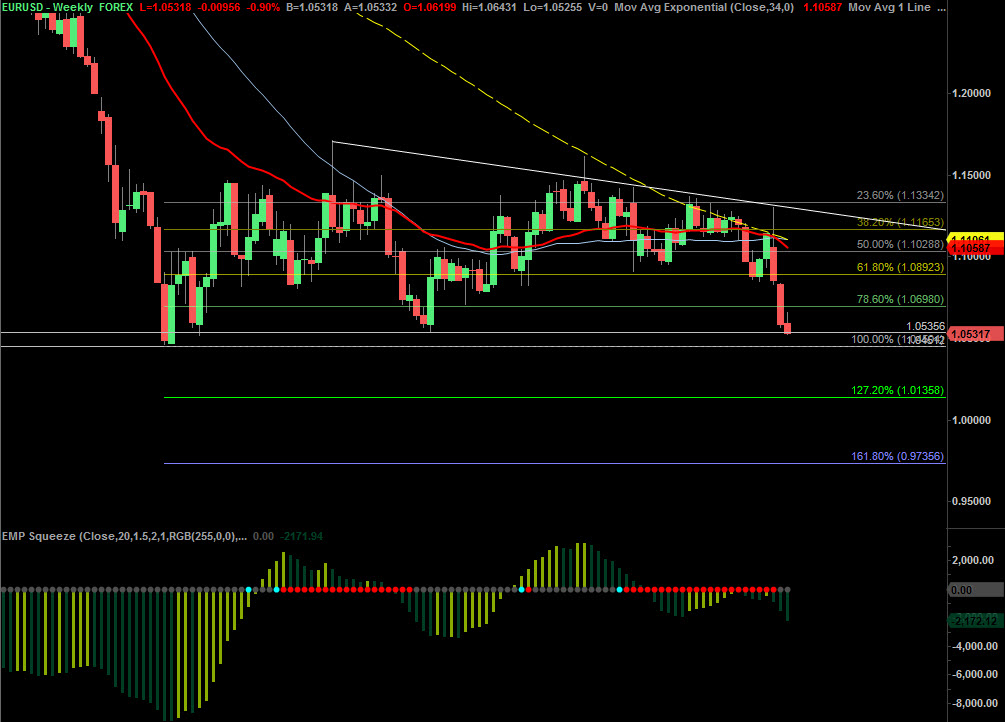Click the Mov Avg 1 Line label
1005x722 pixels.
888,7
